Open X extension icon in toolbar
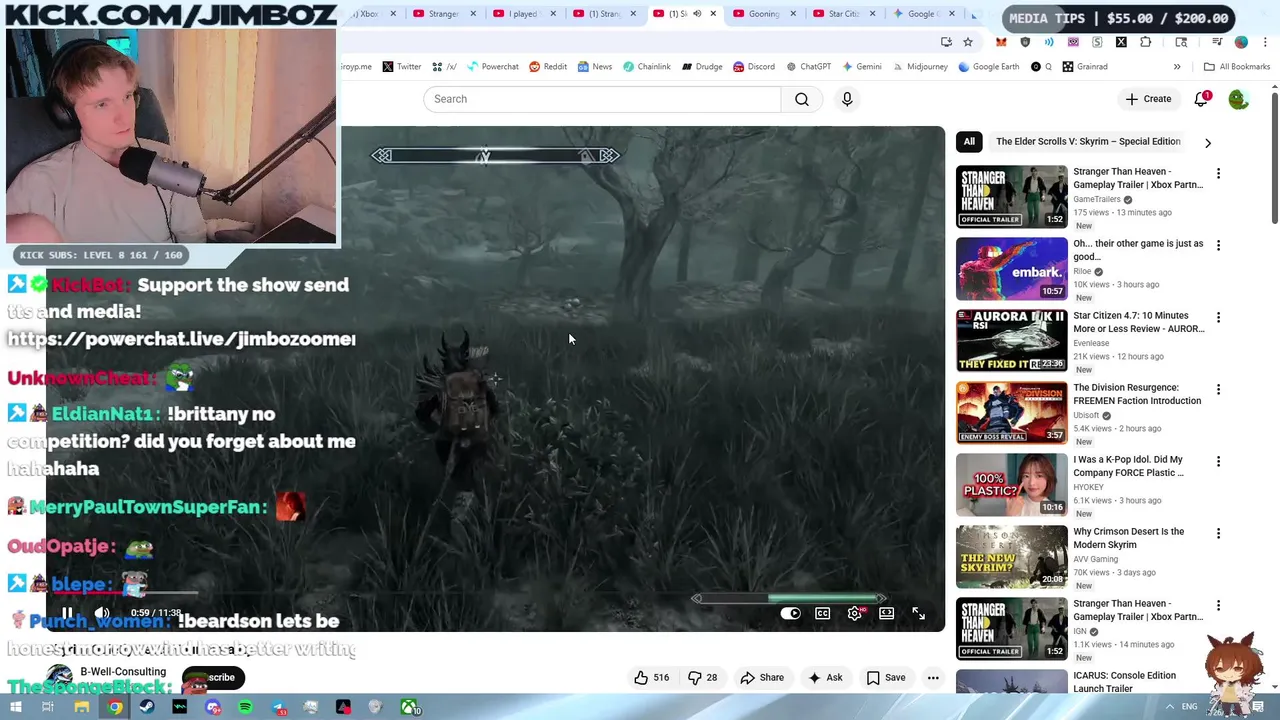This screenshot has width=1280, height=720. coord(1121,42)
